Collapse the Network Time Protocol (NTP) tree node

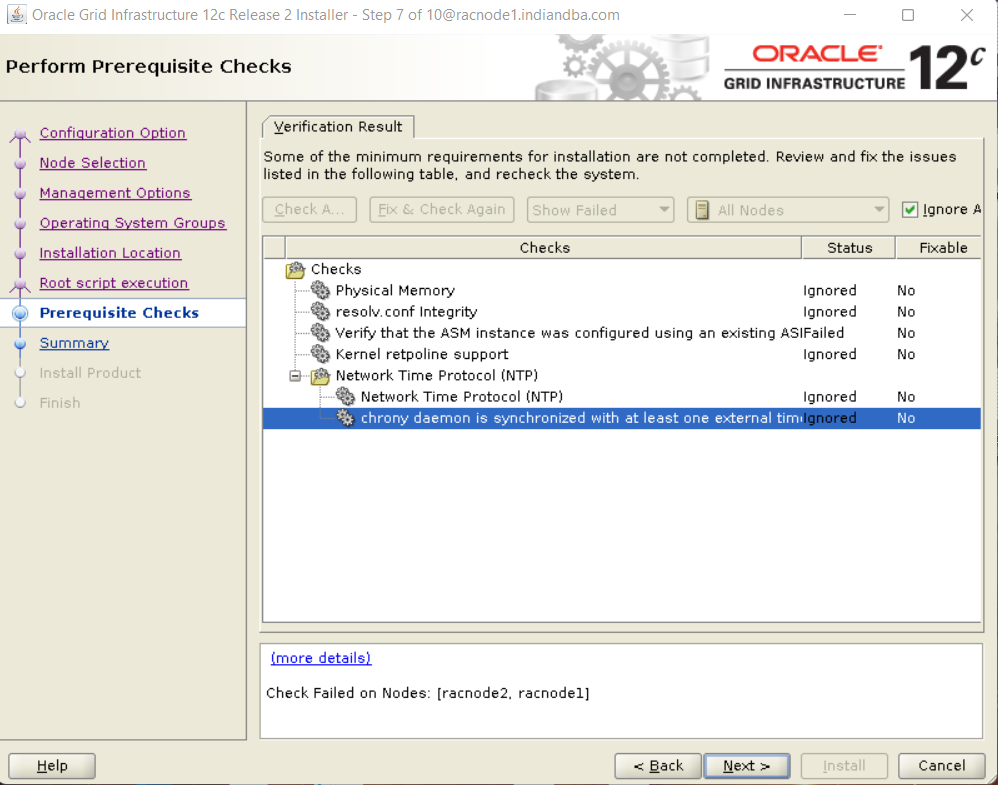coord(295,376)
